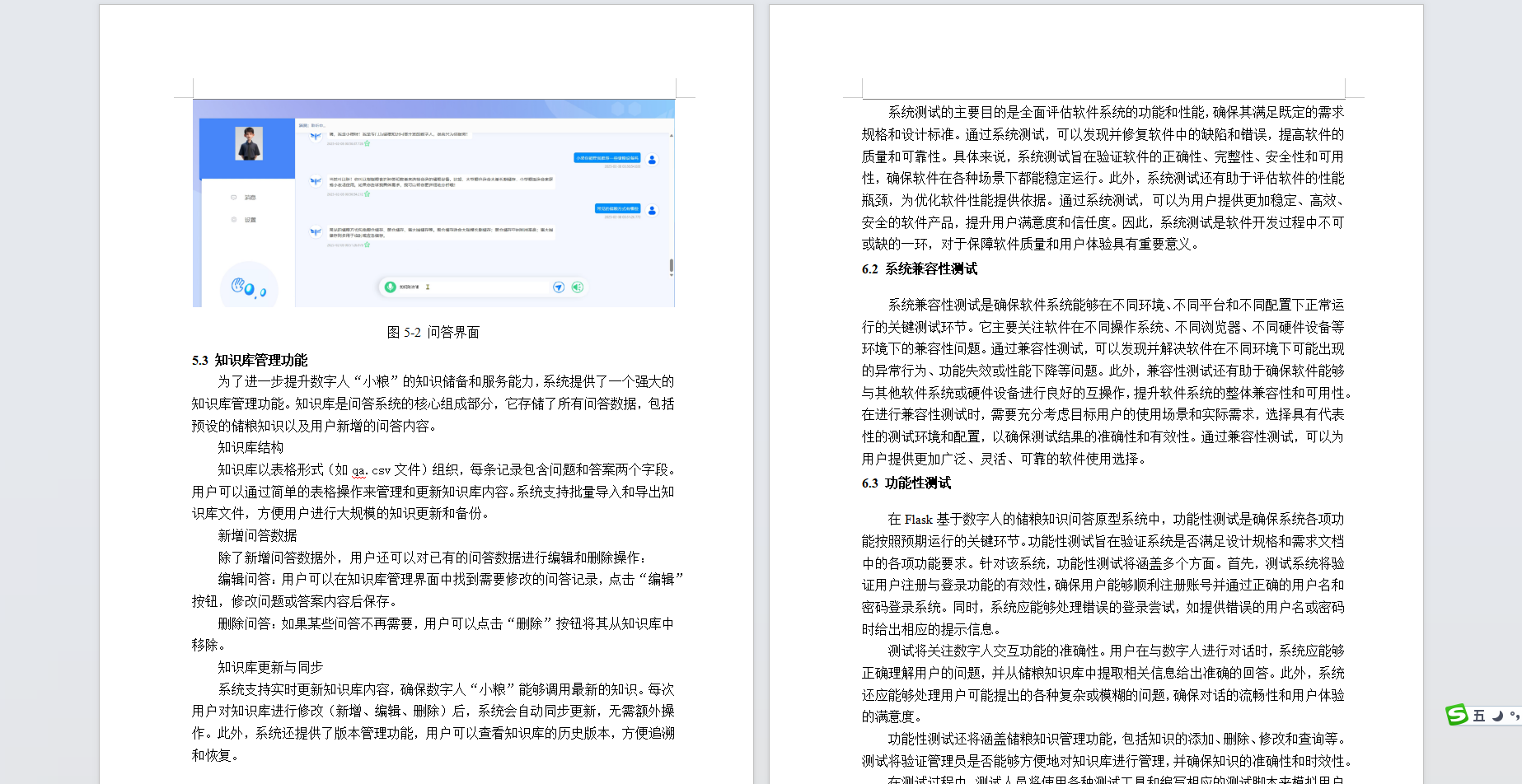Screen dimensions: 1522x784
Task: Click the line starting 编辑问答：用户可以在知识库
Action: (450, 579)
